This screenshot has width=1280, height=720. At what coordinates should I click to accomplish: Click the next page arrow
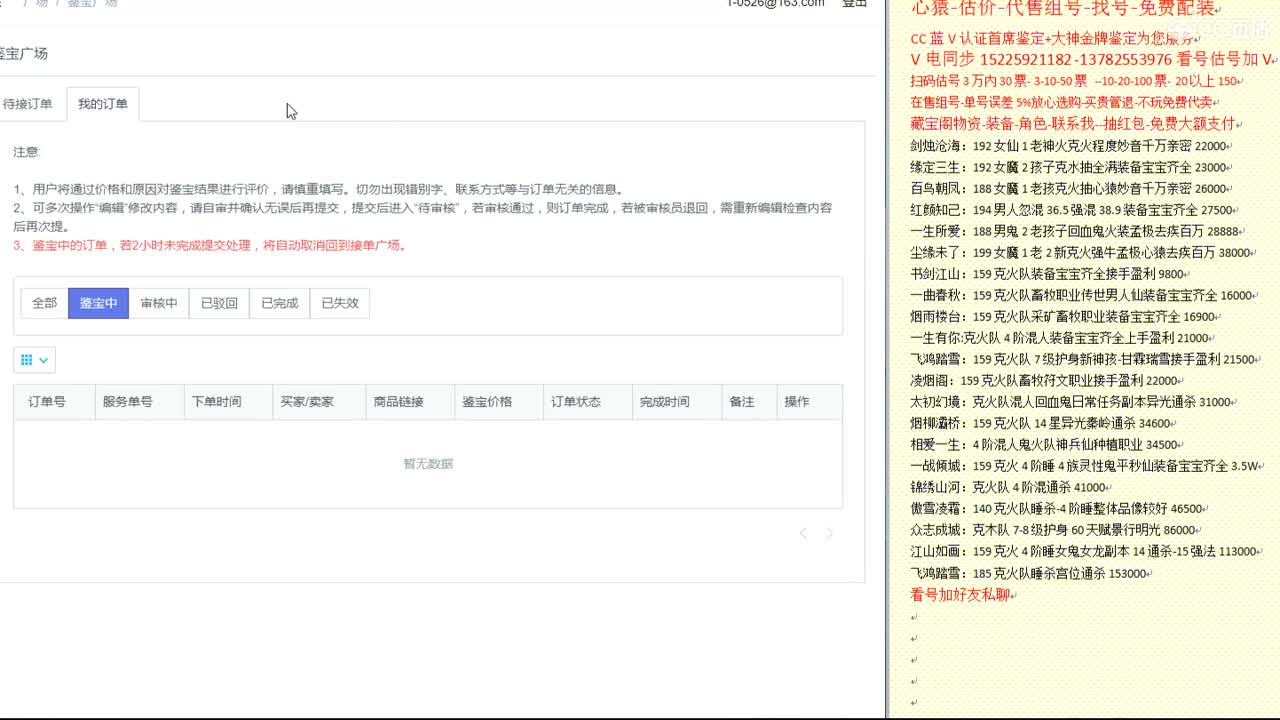point(829,533)
